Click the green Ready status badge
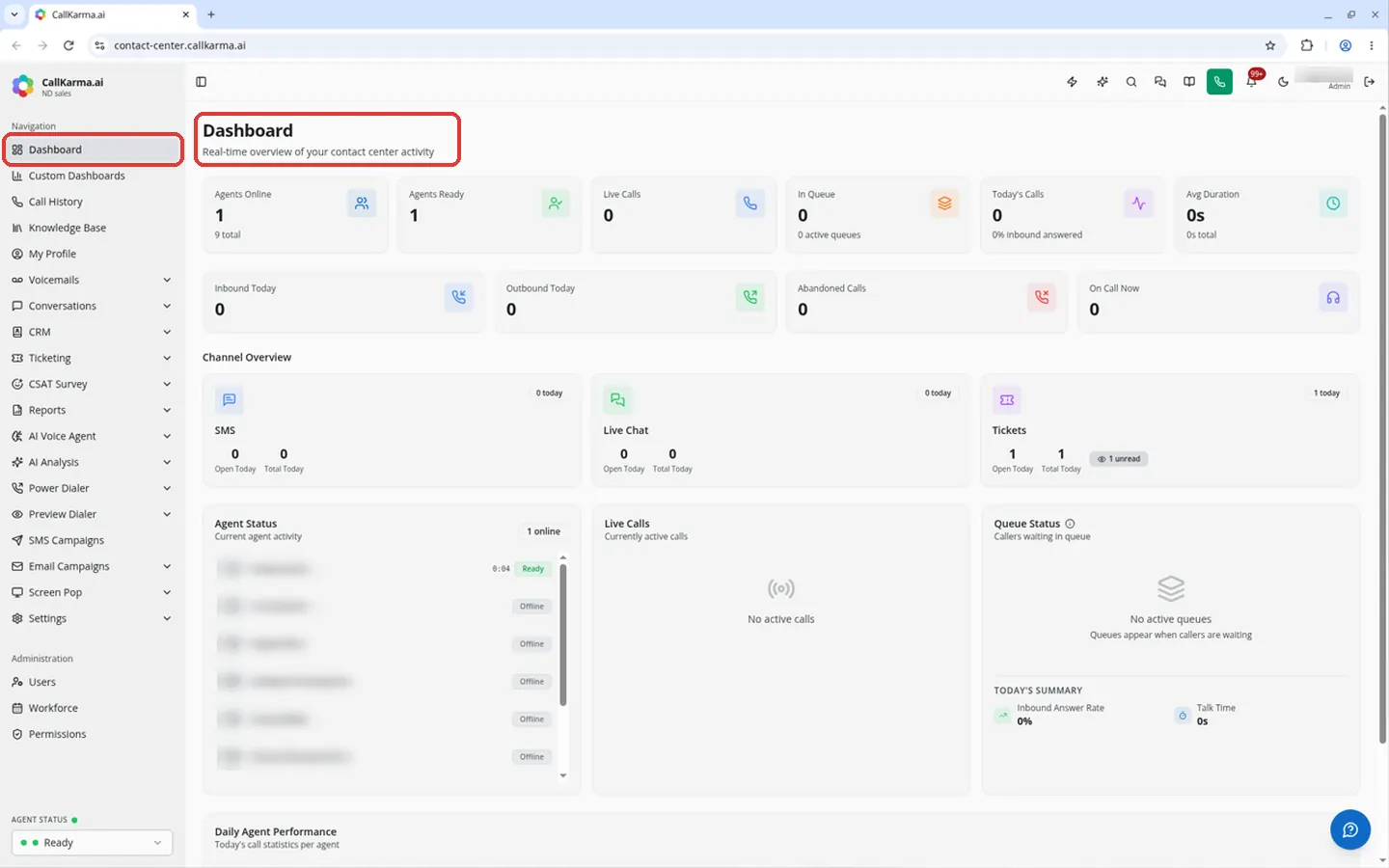Viewport: 1389px width, 868px height. coord(533,569)
